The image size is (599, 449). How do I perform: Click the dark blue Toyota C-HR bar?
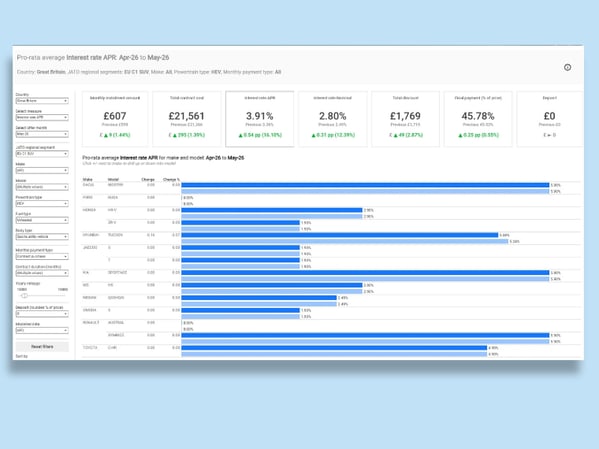(334, 348)
